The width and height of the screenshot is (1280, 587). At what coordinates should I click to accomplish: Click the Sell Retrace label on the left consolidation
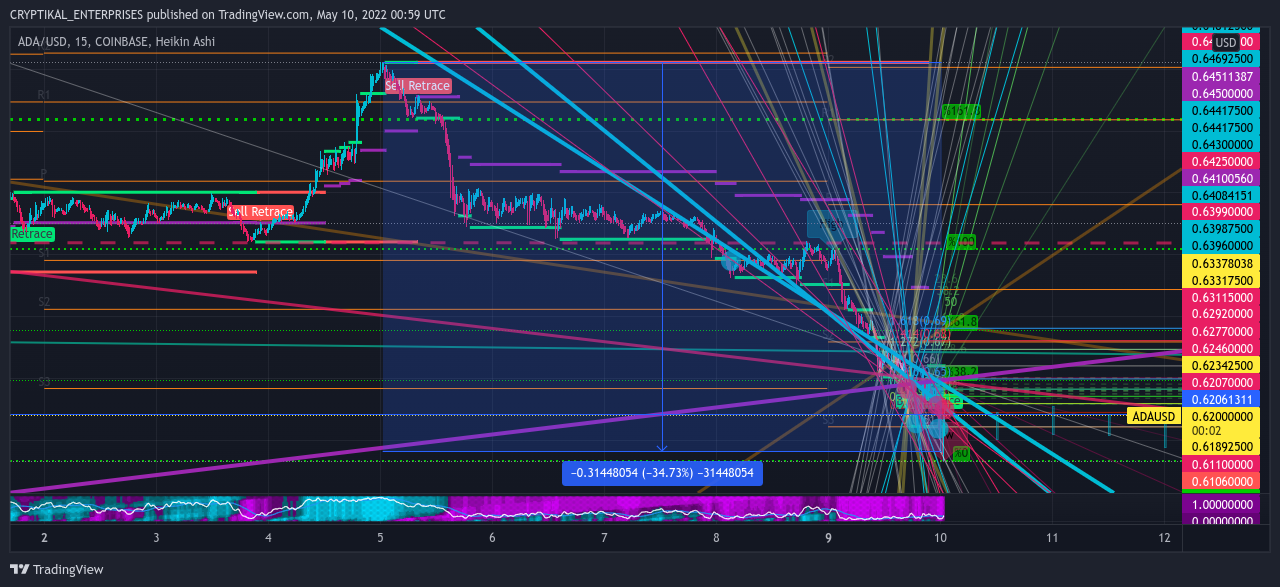click(260, 212)
